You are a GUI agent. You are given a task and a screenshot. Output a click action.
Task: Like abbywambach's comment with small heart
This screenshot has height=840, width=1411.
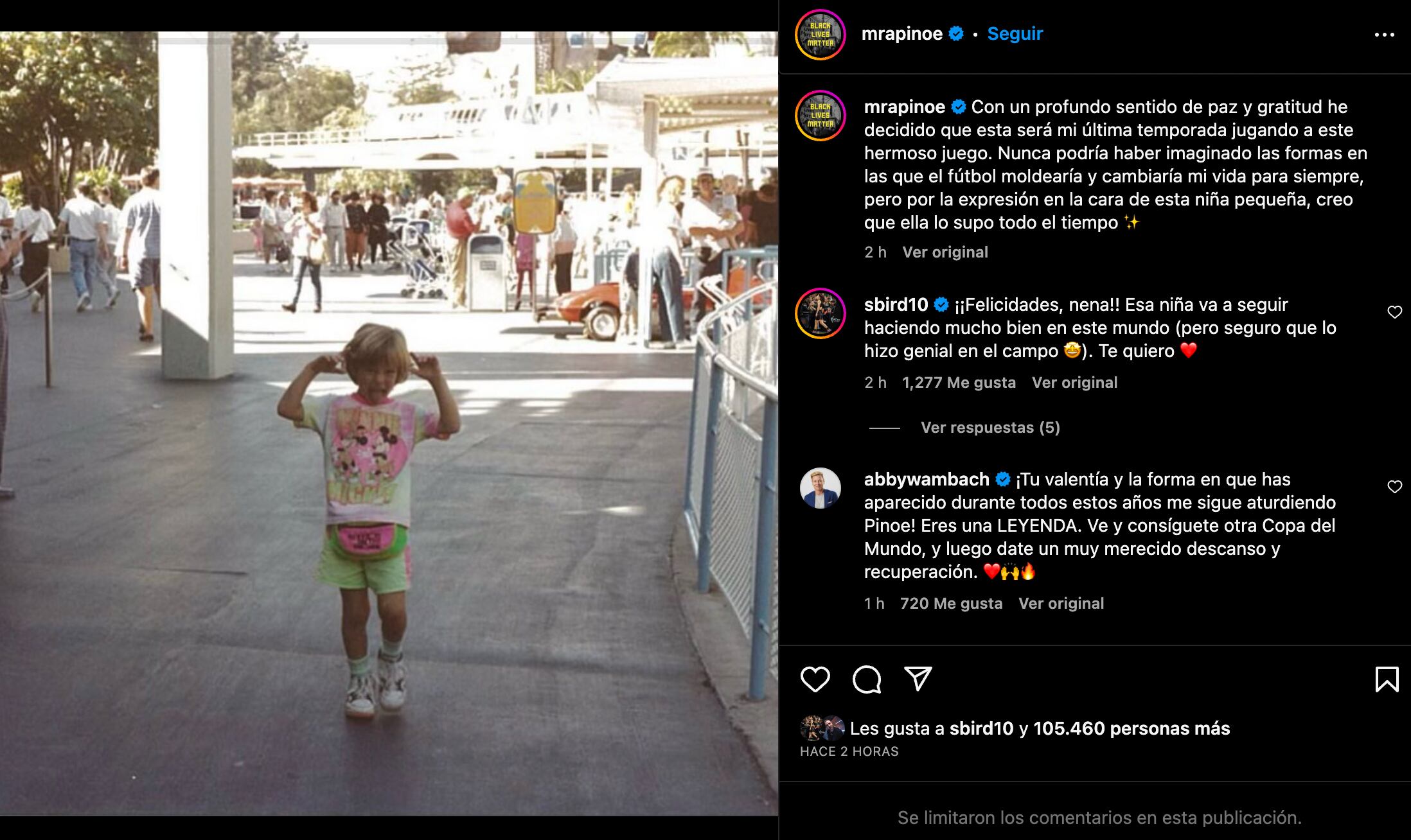click(1395, 487)
